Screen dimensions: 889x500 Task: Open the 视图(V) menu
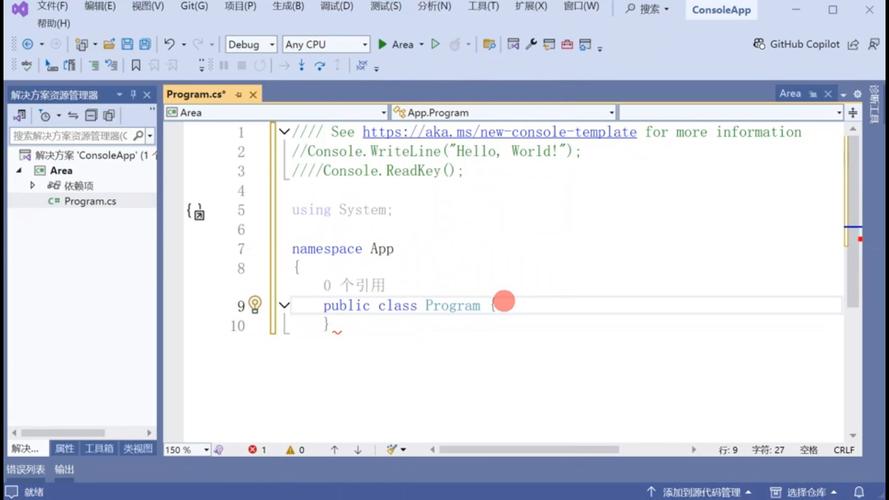click(x=148, y=6)
